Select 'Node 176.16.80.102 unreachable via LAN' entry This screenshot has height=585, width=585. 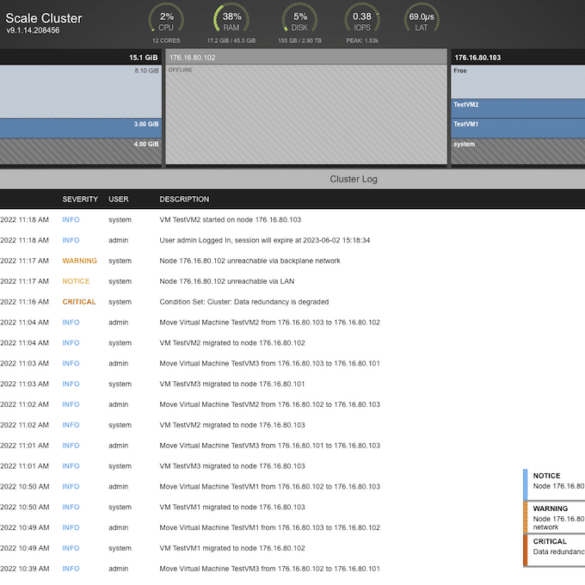[x=227, y=281]
